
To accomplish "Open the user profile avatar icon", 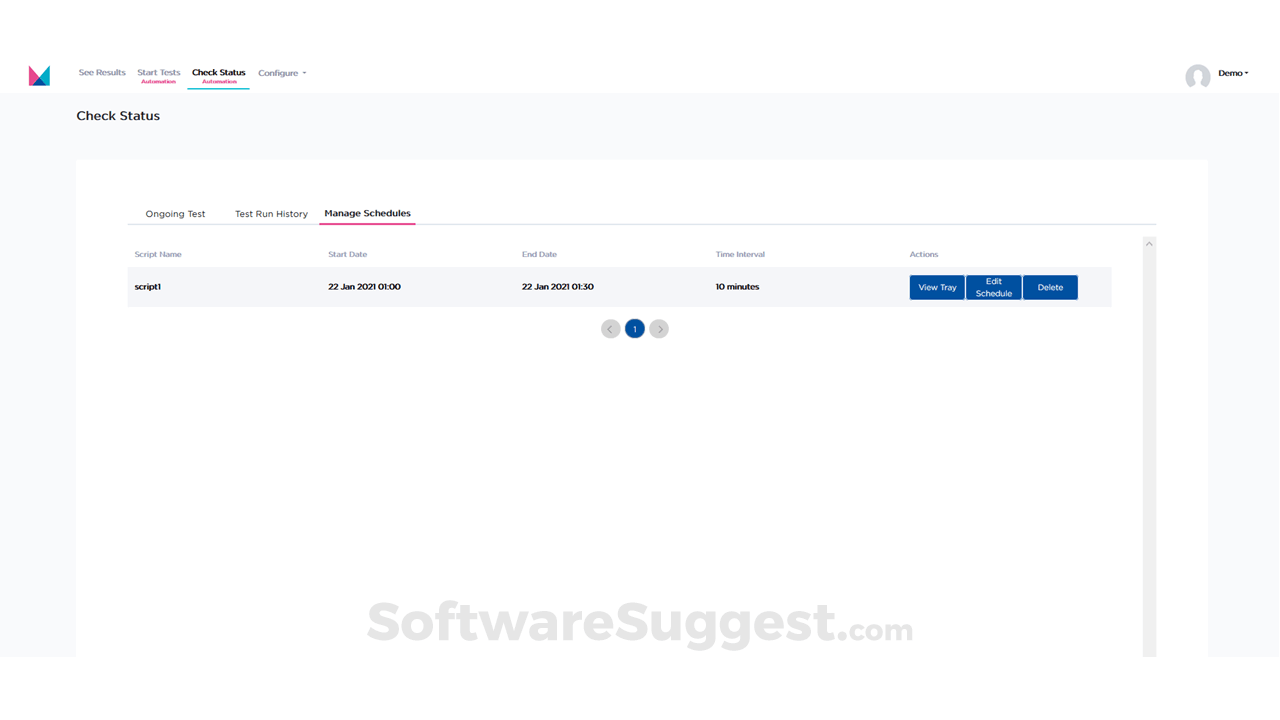I will (x=1197, y=76).
